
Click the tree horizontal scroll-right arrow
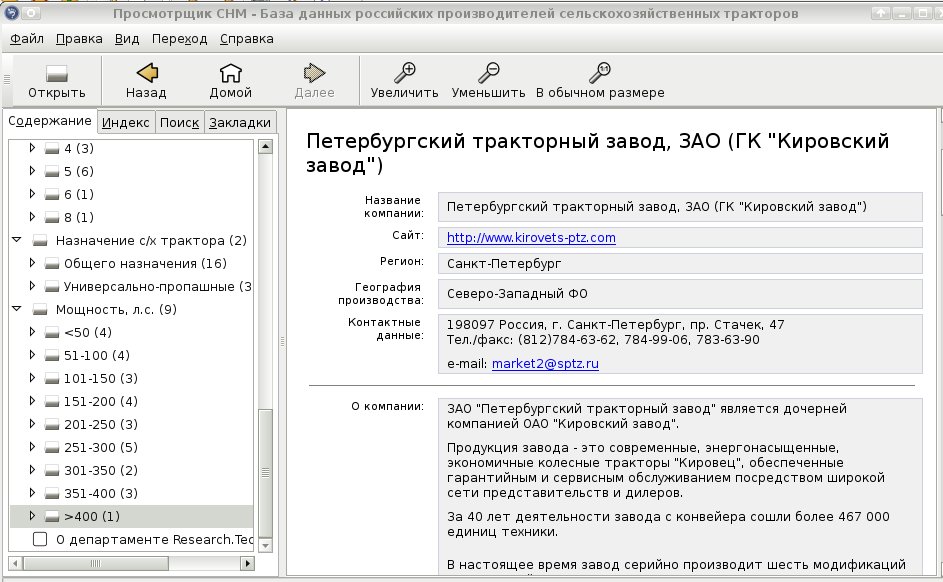point(247,563)
